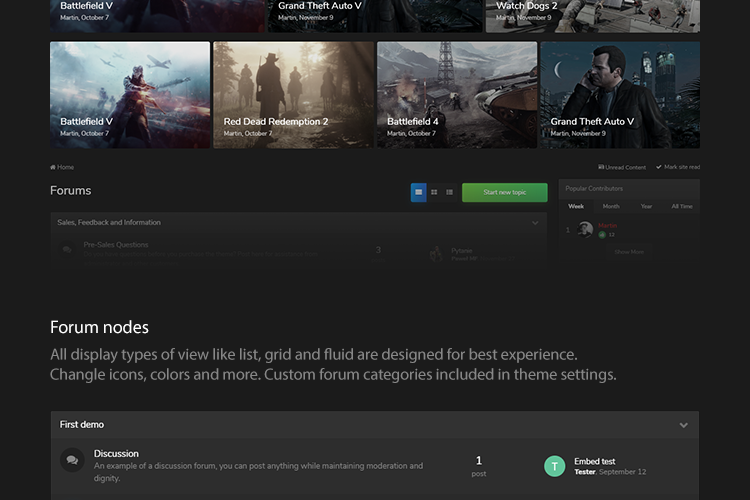Select the All Time contributors tab
The height and width of the screenshot is (500, 750).
pyautogui.click(x=682, y=206)
